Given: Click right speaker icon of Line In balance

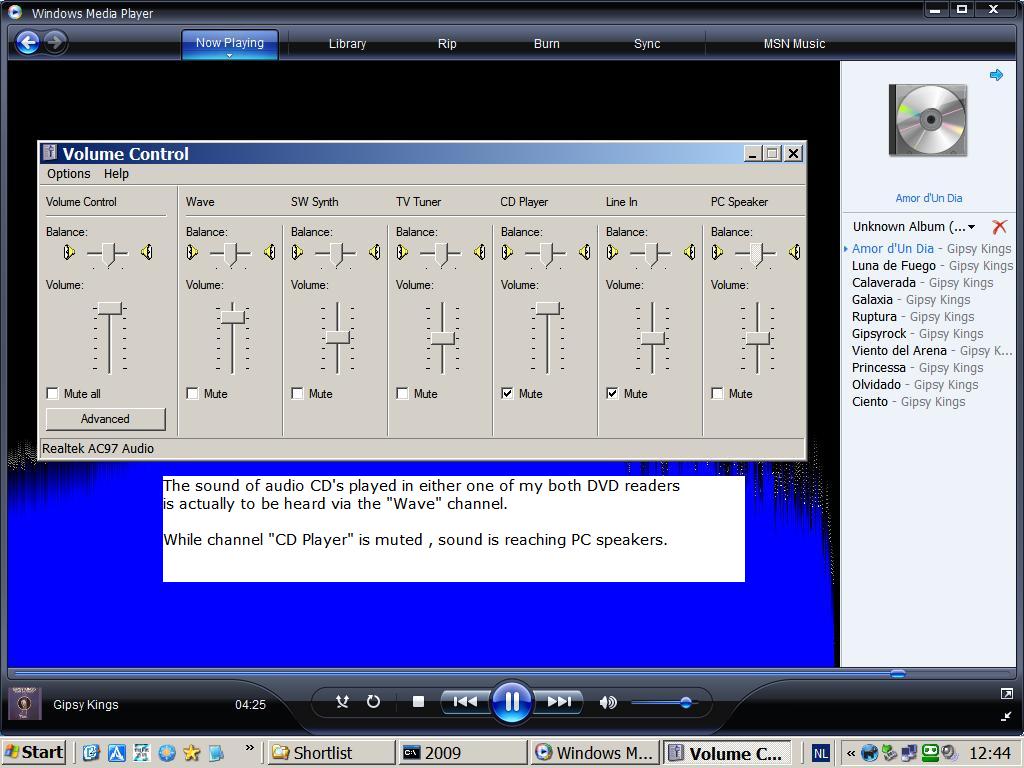Looking at the screenshot, I should tap(690, 252).
